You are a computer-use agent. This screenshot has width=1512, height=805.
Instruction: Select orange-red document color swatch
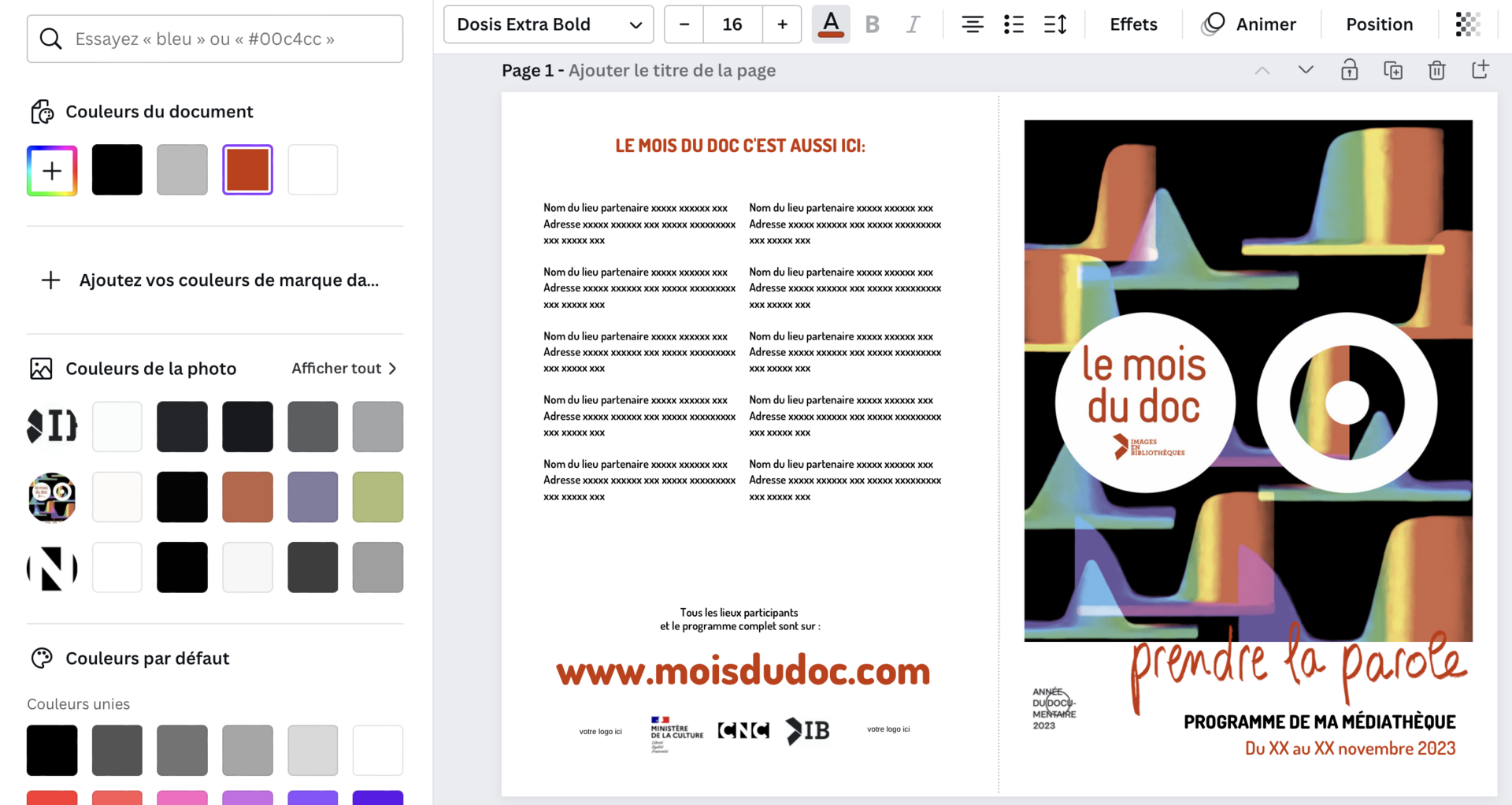pyautogui.click(x=247, y=170)
